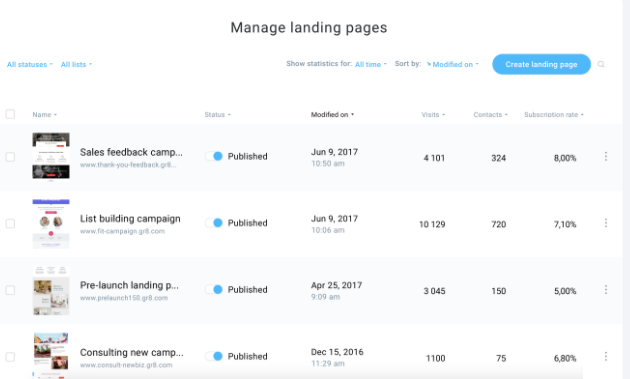Viewport: 630px width, 379px height.
Task: Open the search magnifier icon
Action: [x=601, y=64]
